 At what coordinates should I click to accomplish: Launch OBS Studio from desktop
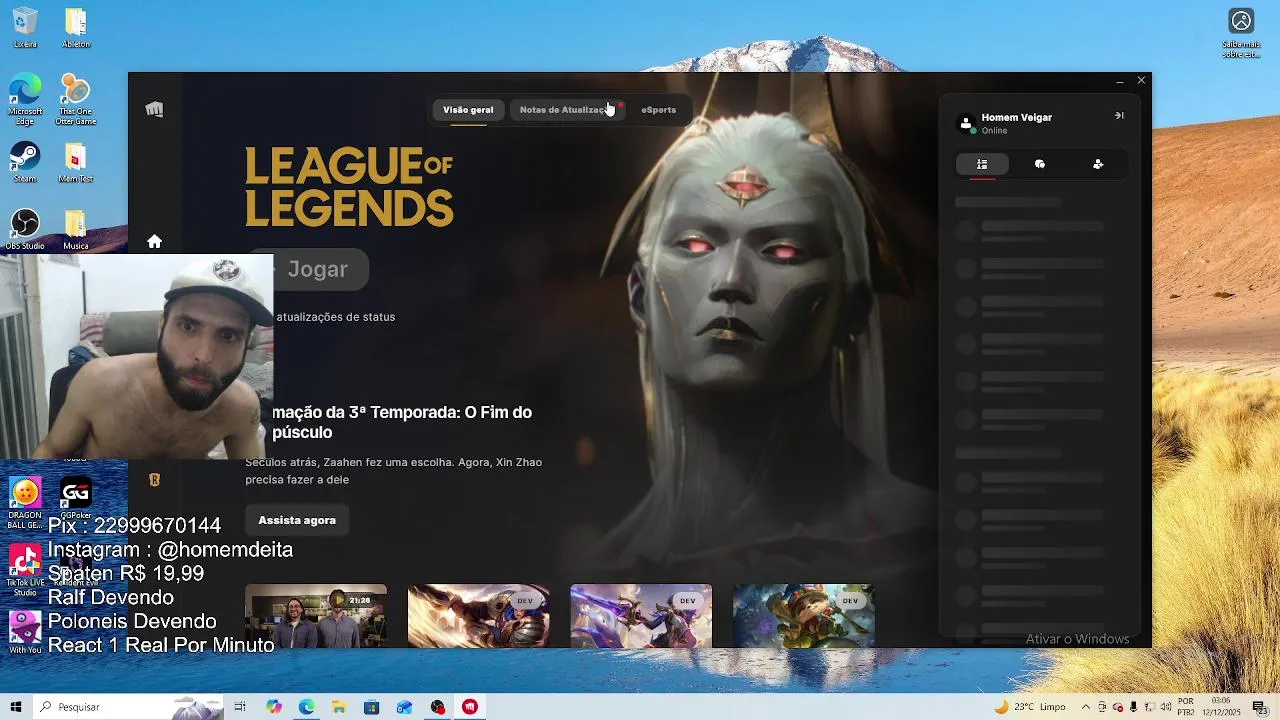(25, 230)
